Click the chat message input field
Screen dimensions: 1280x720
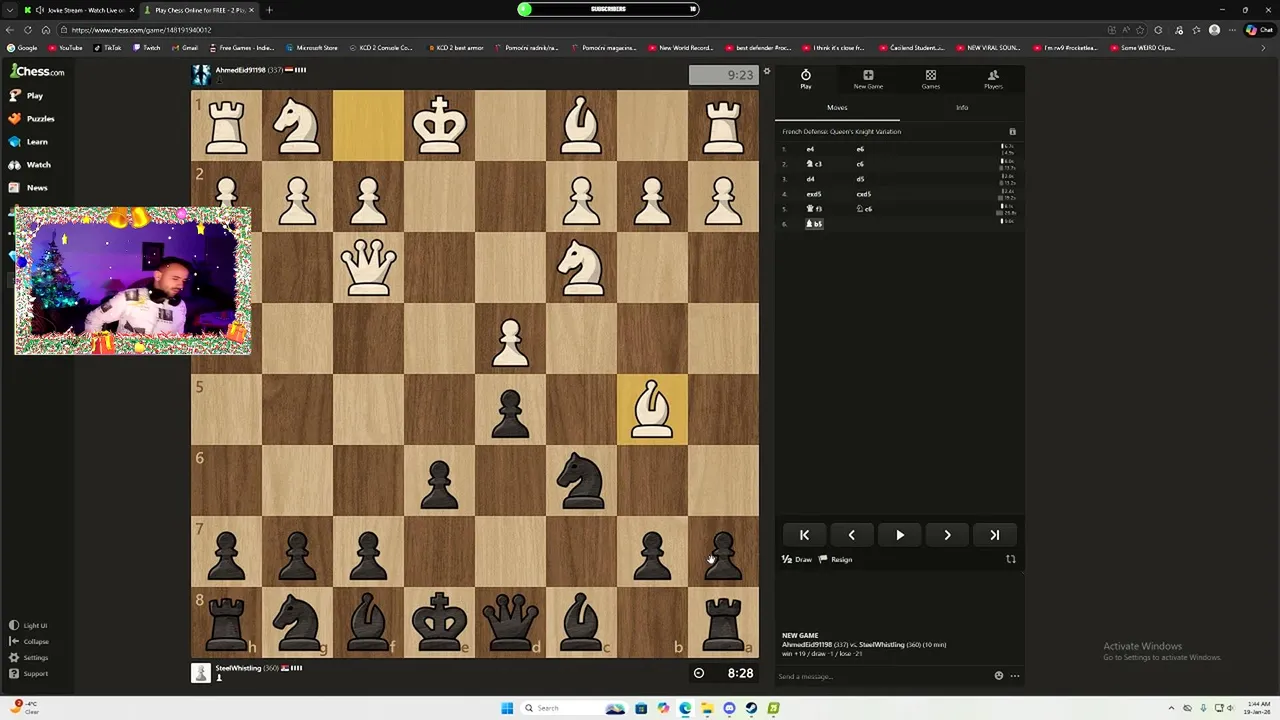click(x=880, y=677)
